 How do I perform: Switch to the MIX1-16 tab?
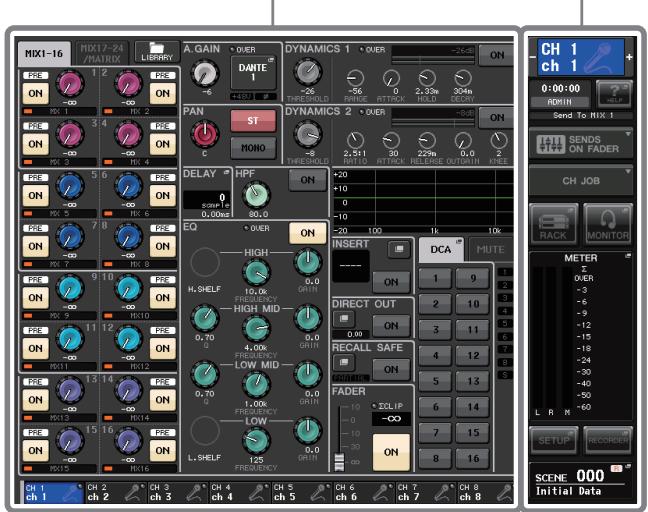pyautogui.click(x=44, y=54)
